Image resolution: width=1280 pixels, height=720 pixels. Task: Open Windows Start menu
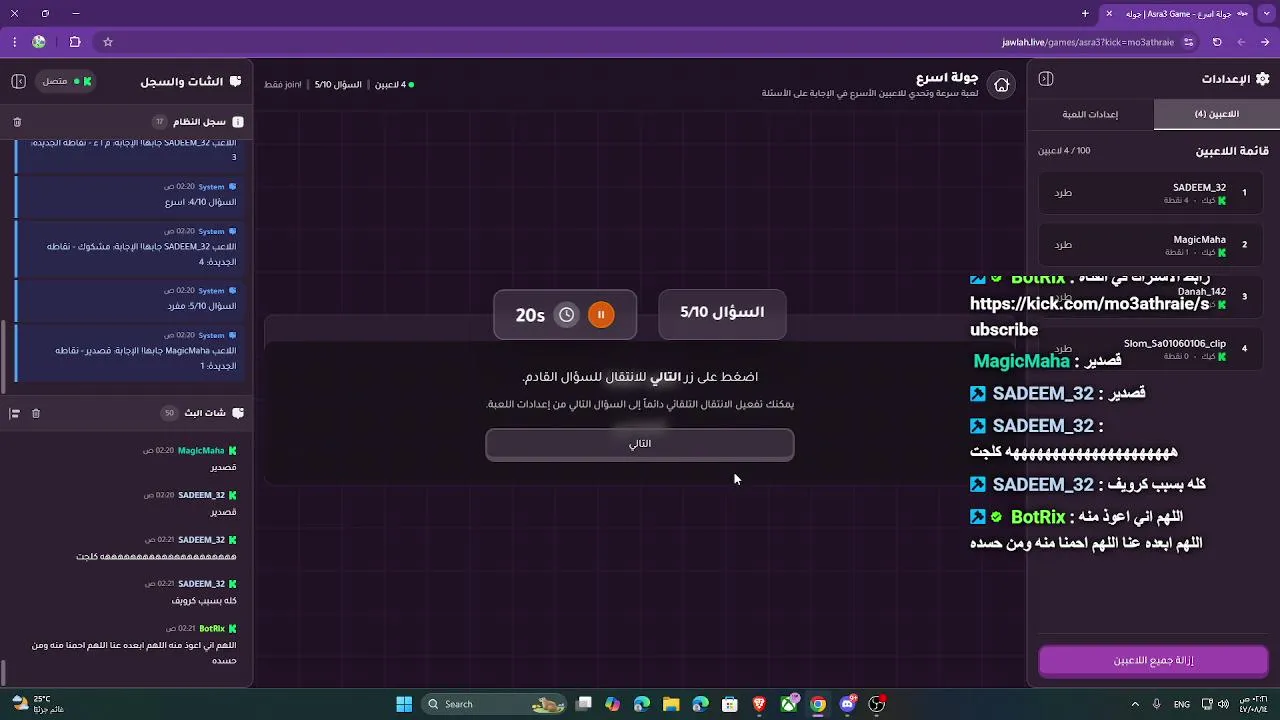[404, 704]
